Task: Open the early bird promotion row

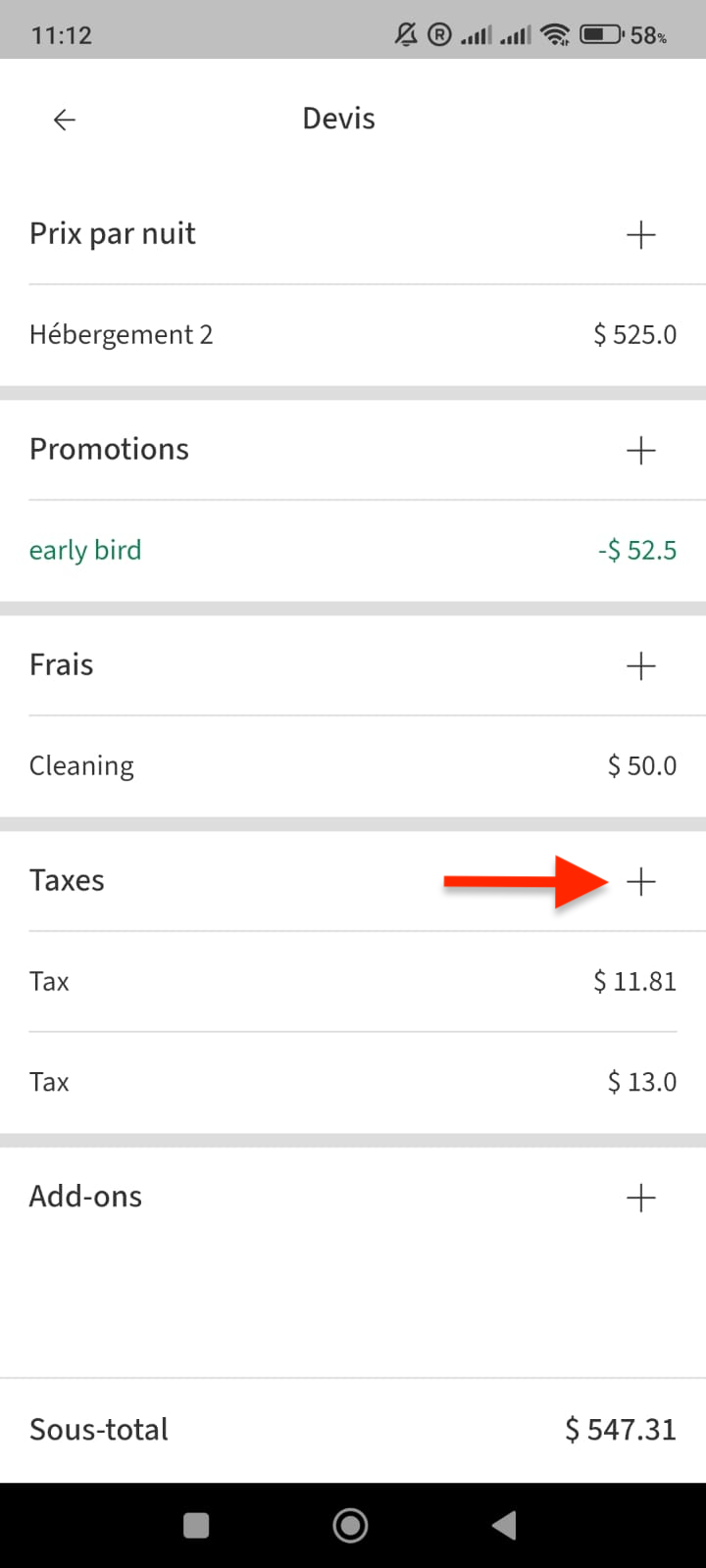Action: tap(353, 551)
